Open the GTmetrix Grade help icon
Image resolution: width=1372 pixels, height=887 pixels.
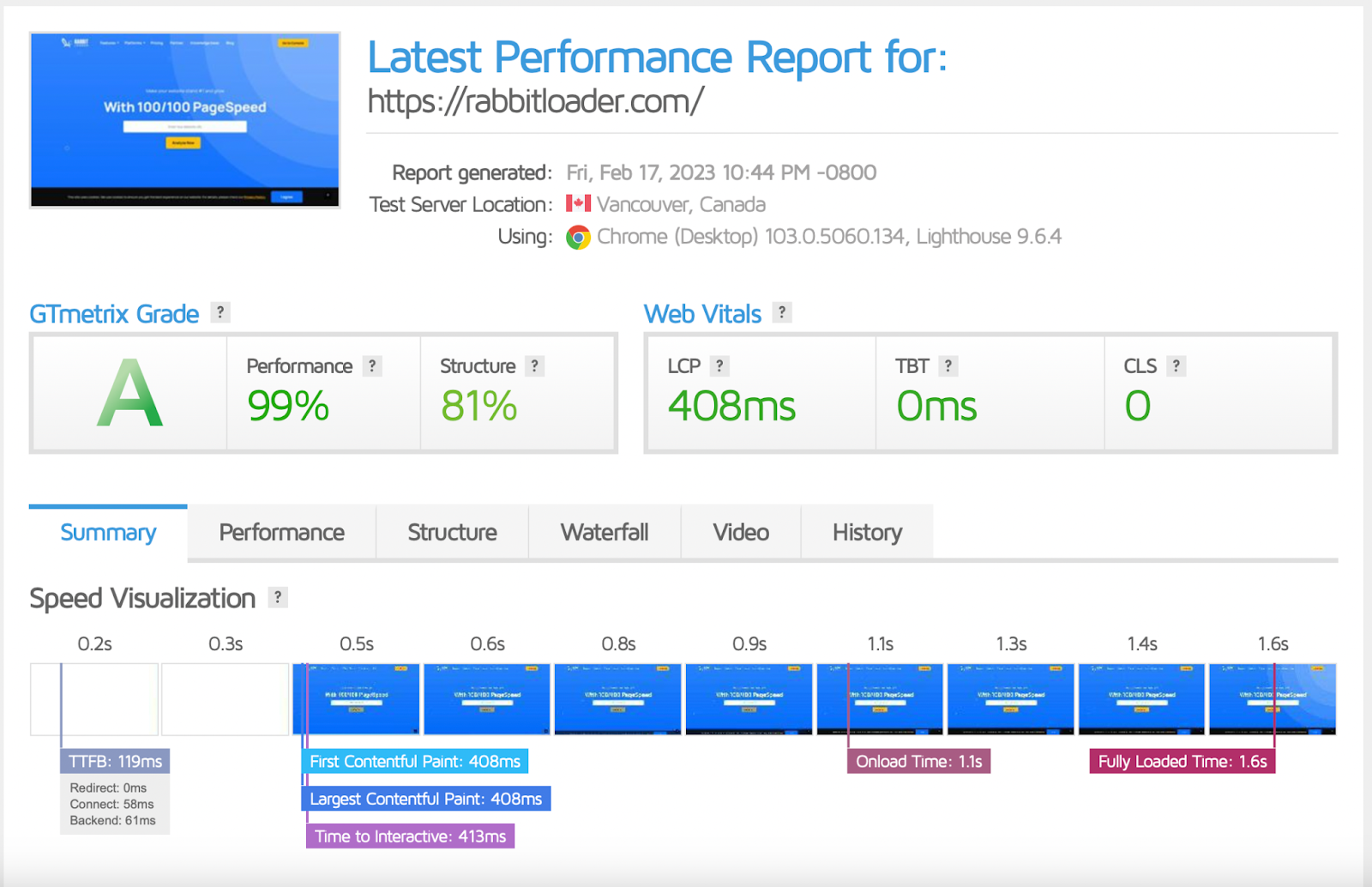[x=220, y=312]
